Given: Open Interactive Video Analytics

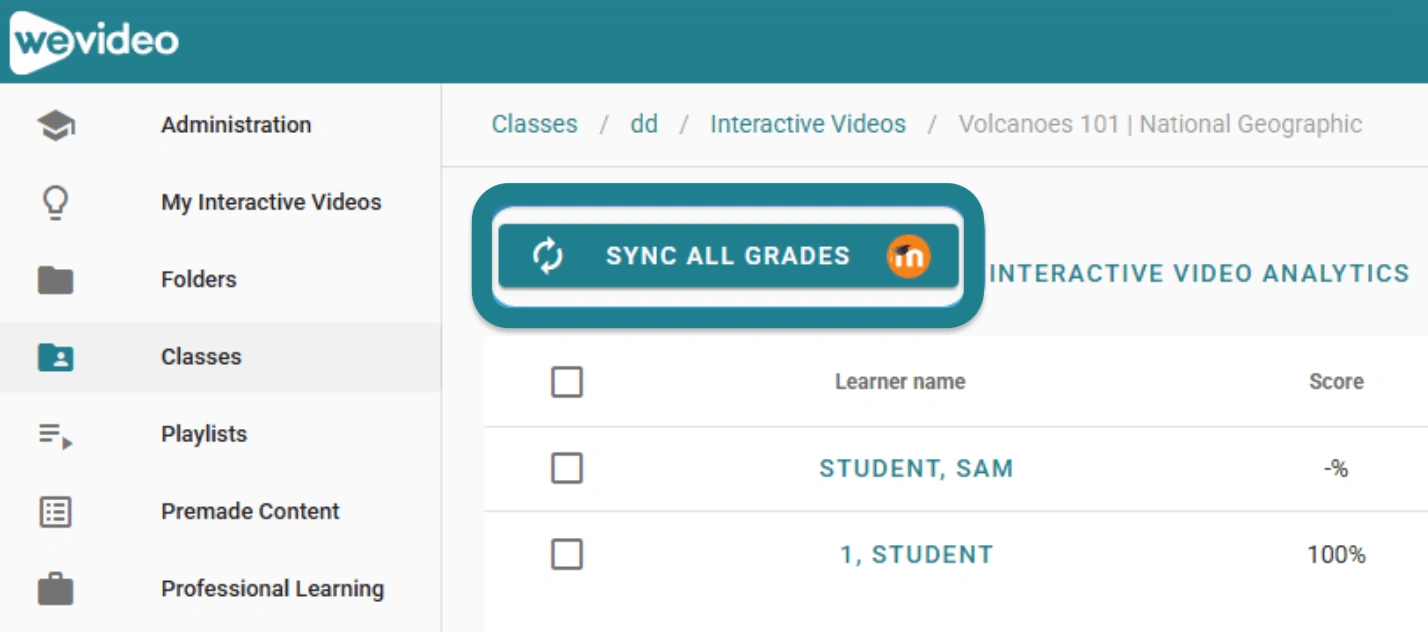Looking at the screenshot, I should coord(1199,274).
